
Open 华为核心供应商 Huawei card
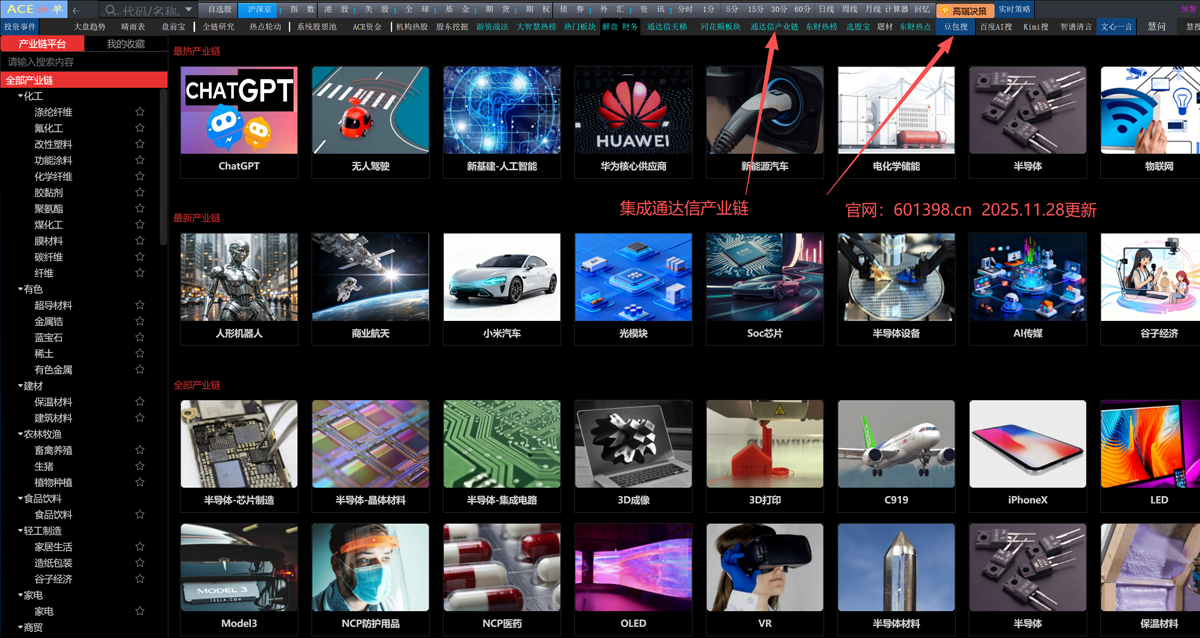tap(633, 123)
